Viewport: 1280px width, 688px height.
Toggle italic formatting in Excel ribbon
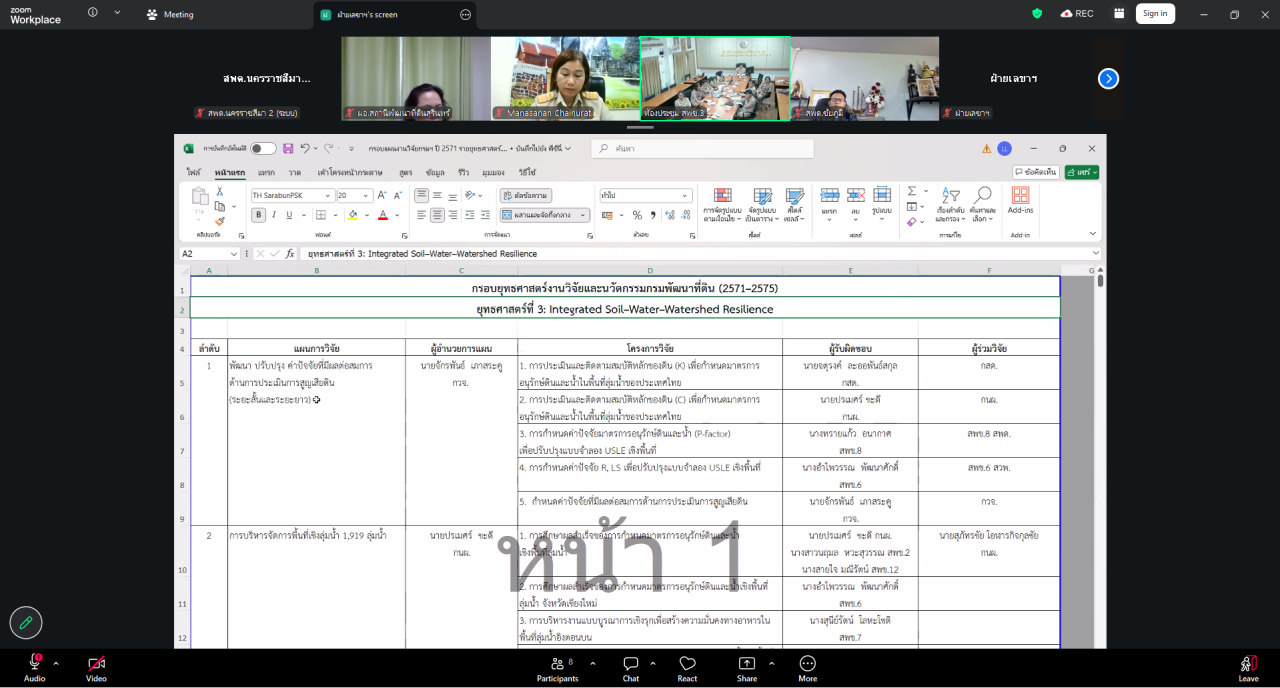tap(275, 215)
